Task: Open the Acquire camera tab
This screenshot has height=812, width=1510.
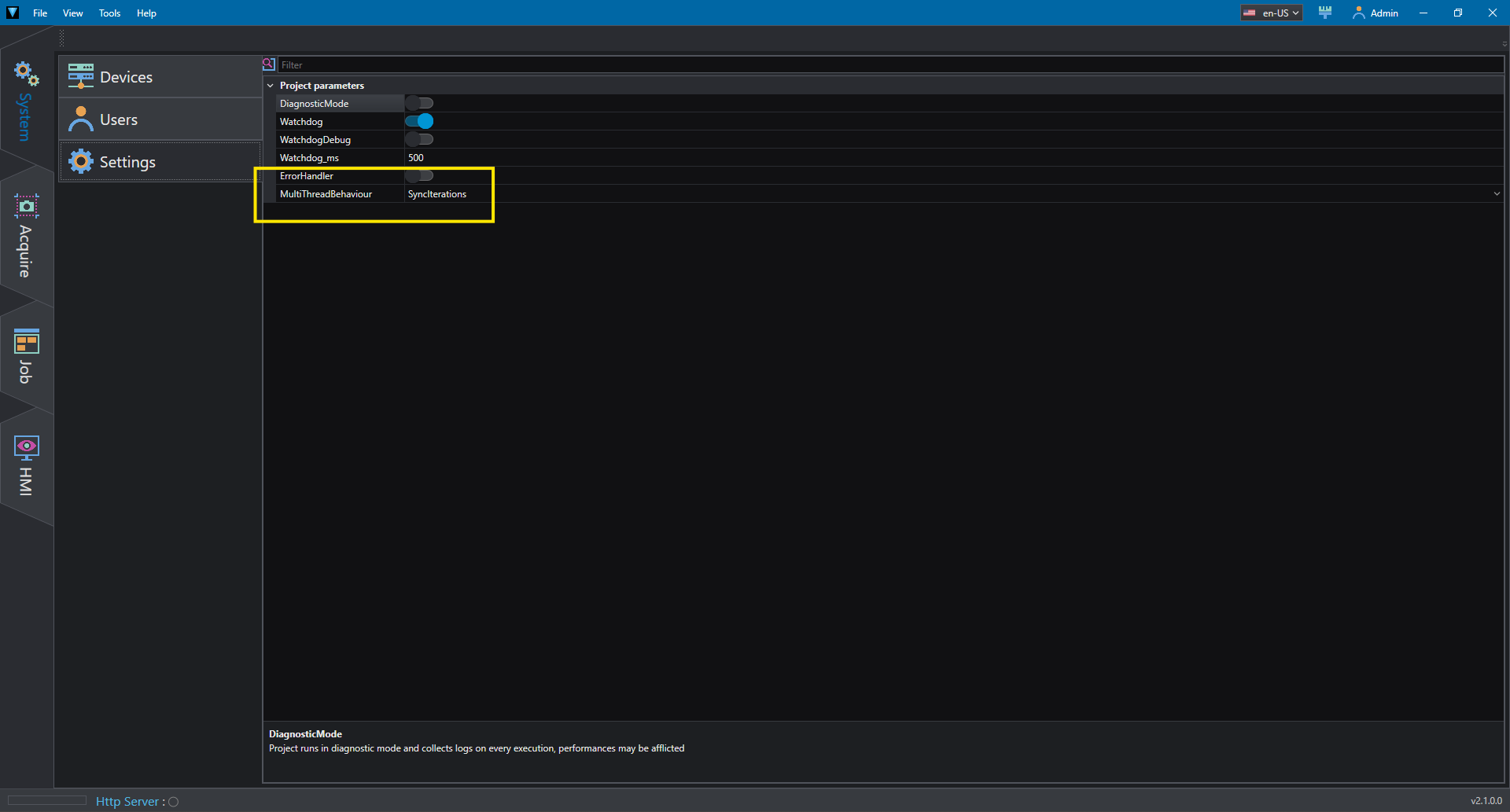Action: 26,236
